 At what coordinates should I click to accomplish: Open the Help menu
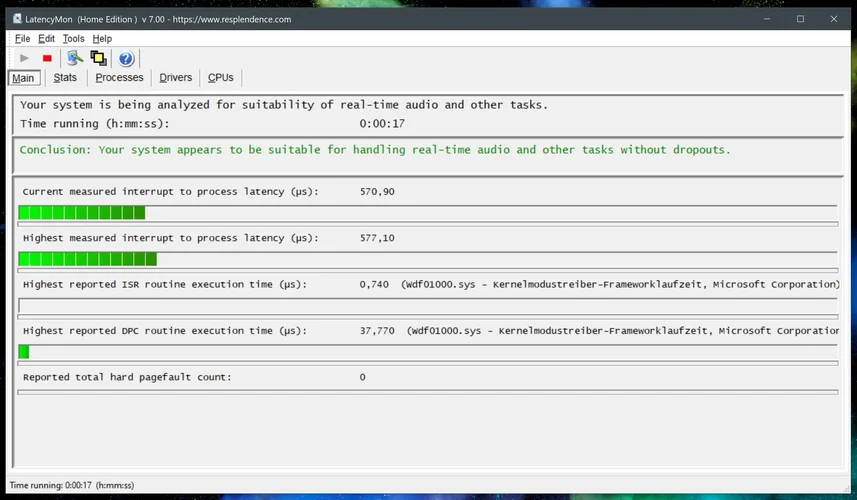102,39
